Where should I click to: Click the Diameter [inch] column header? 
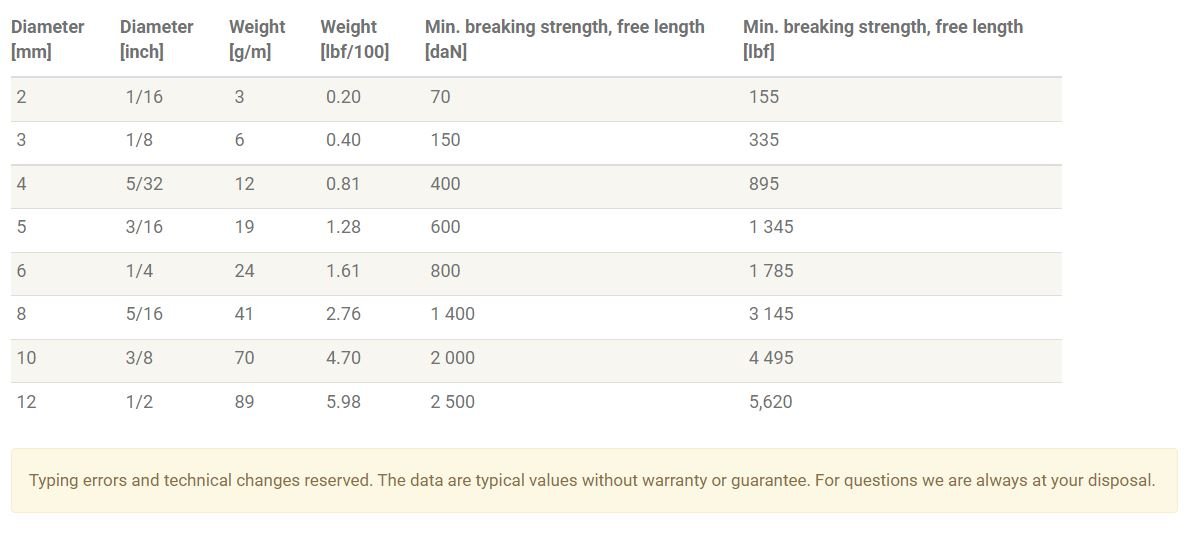(156, 39)
